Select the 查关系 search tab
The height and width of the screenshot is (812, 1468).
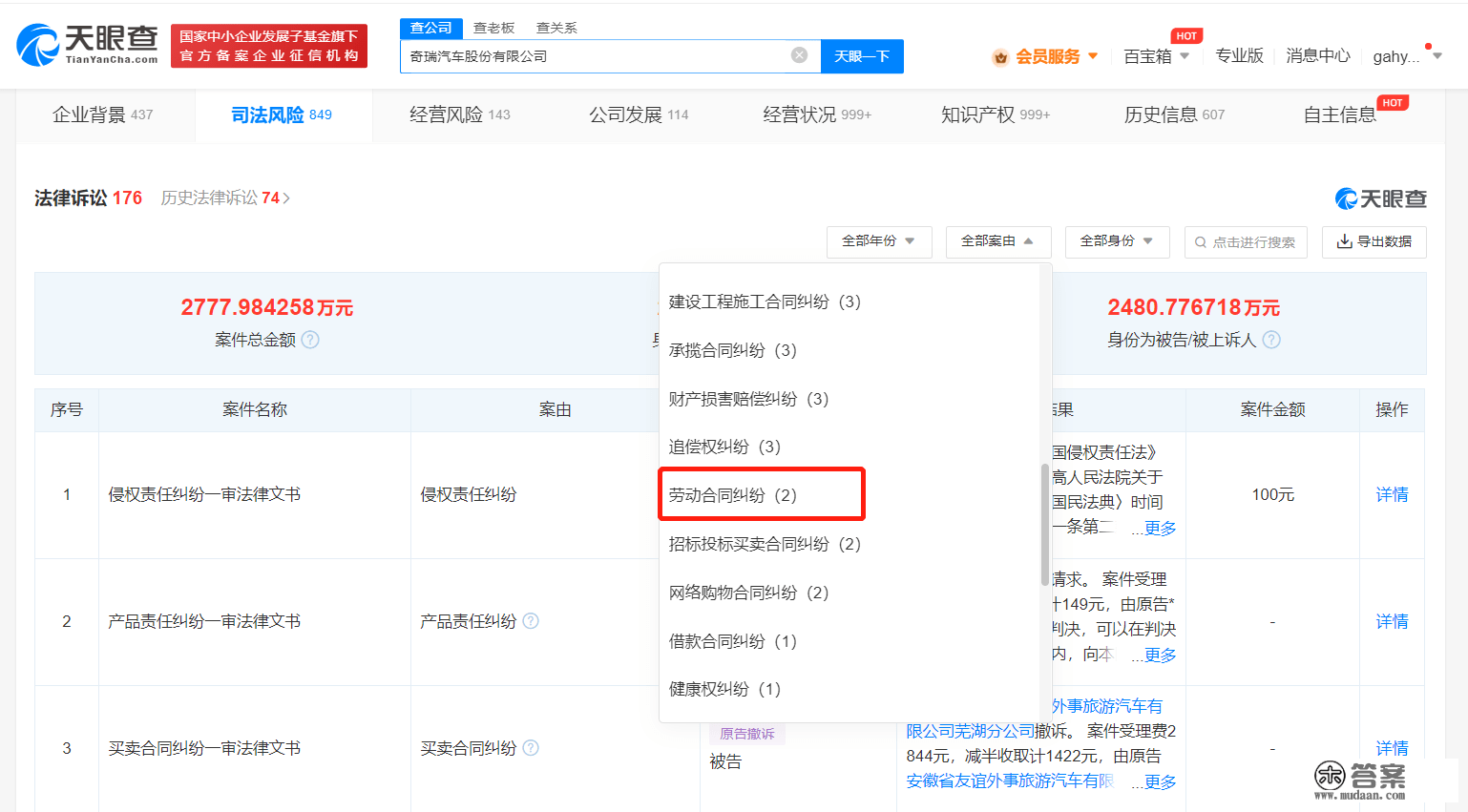tap(556, 28)
